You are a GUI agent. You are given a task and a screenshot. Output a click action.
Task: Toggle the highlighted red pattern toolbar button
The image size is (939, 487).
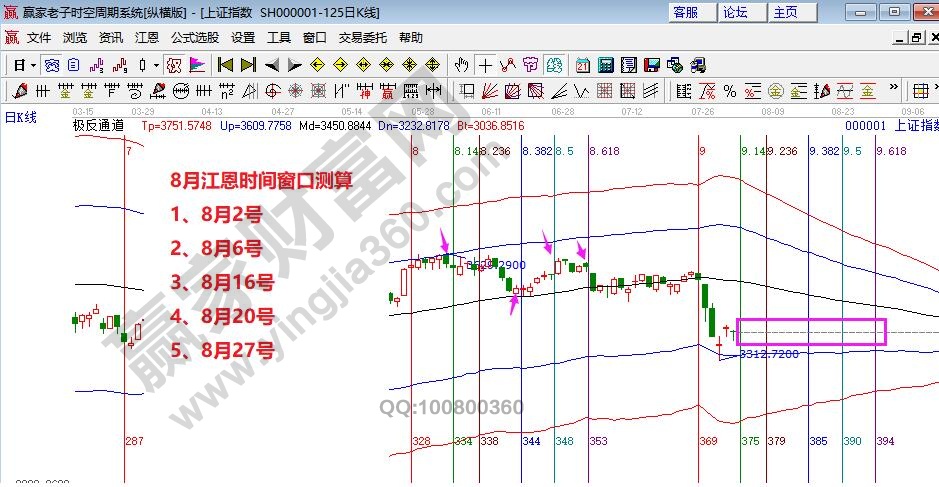pyautogui.click(x=173, y=65)
